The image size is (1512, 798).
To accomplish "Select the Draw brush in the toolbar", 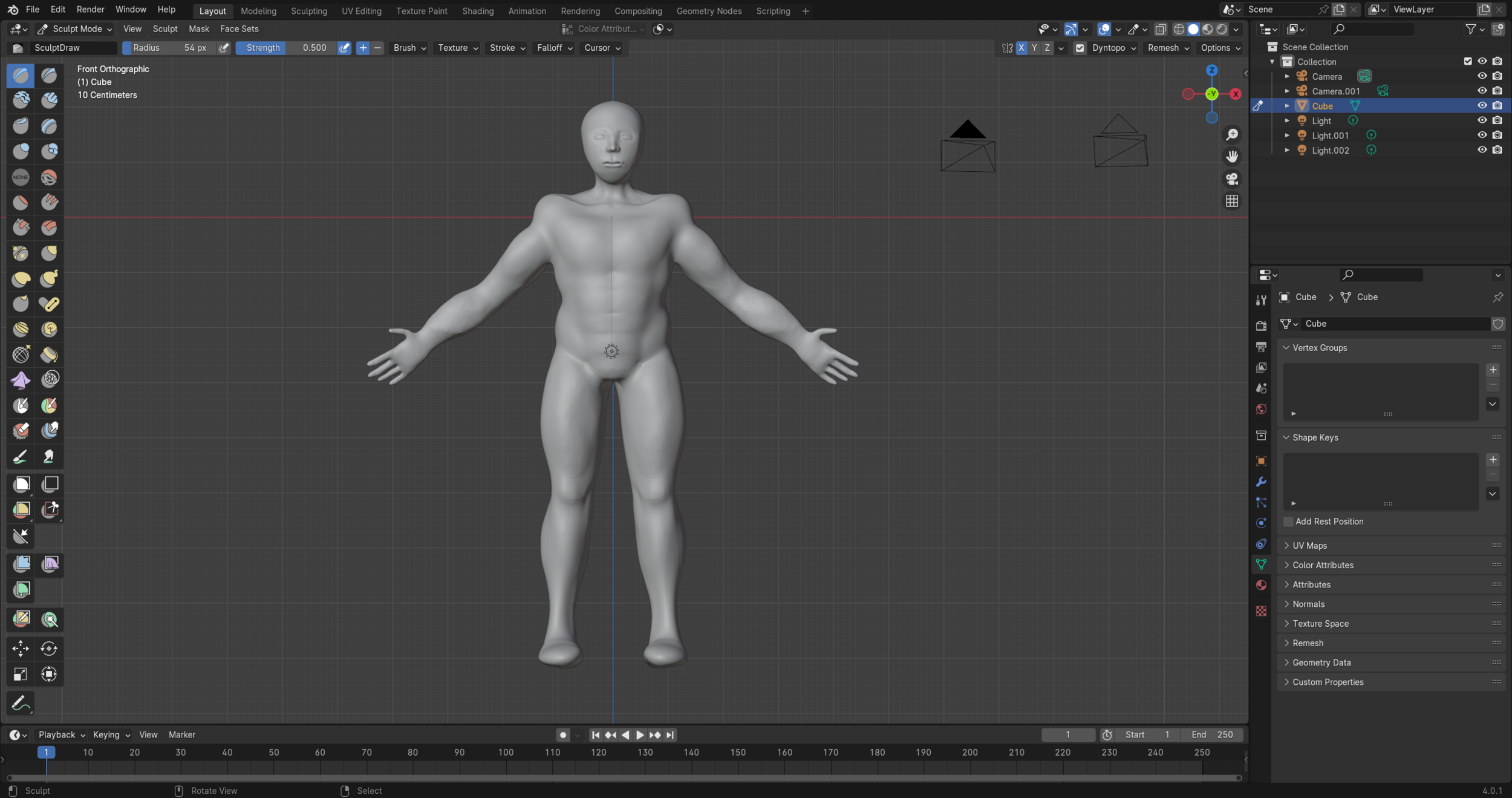I will pyautogui.click(x=21, y=75).
